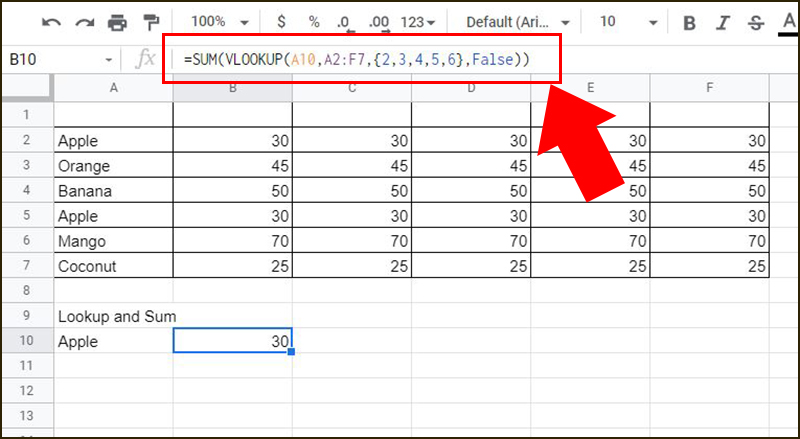Activate the paint format tool

(x=151, y=22)
